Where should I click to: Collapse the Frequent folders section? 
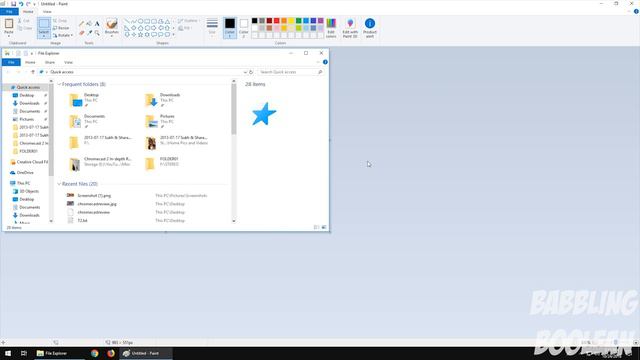59,84
